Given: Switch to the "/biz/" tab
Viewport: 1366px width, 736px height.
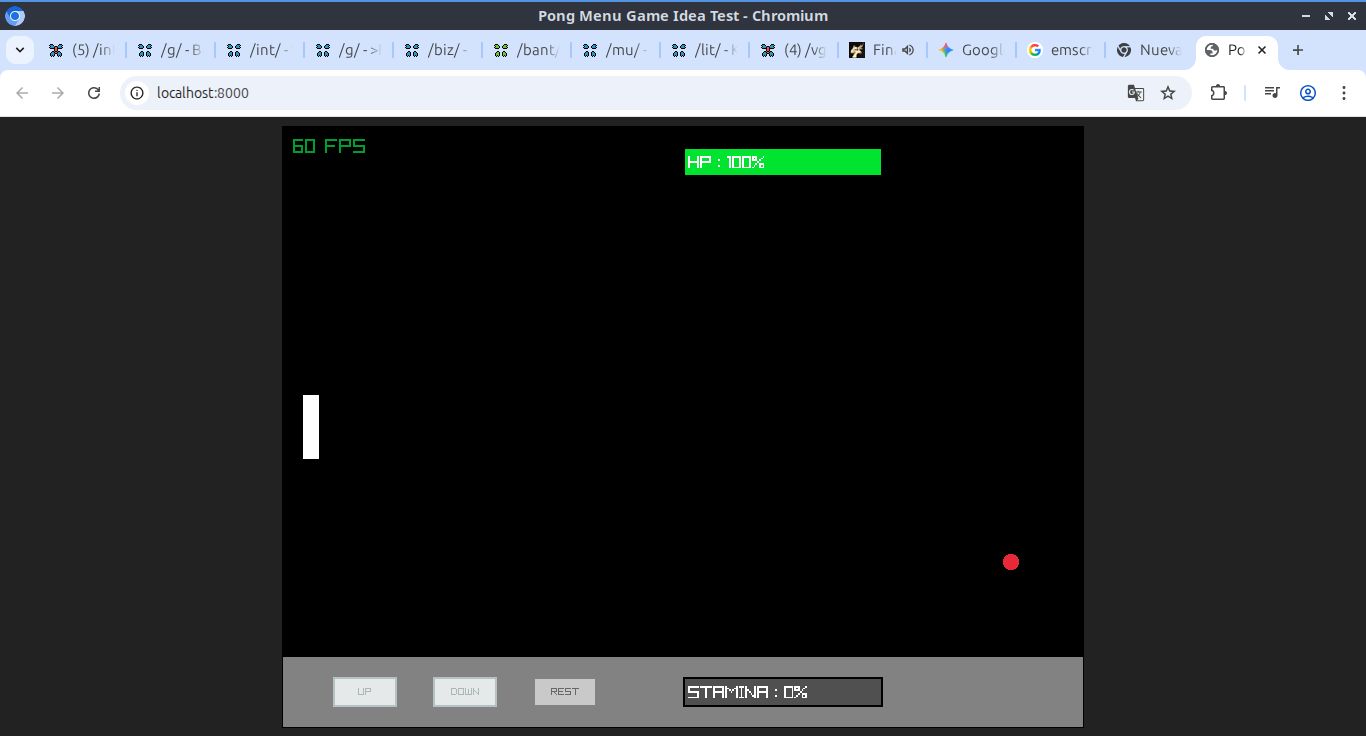Looking at the screenshot, I should pyautogui.click(x=437, y=50).
